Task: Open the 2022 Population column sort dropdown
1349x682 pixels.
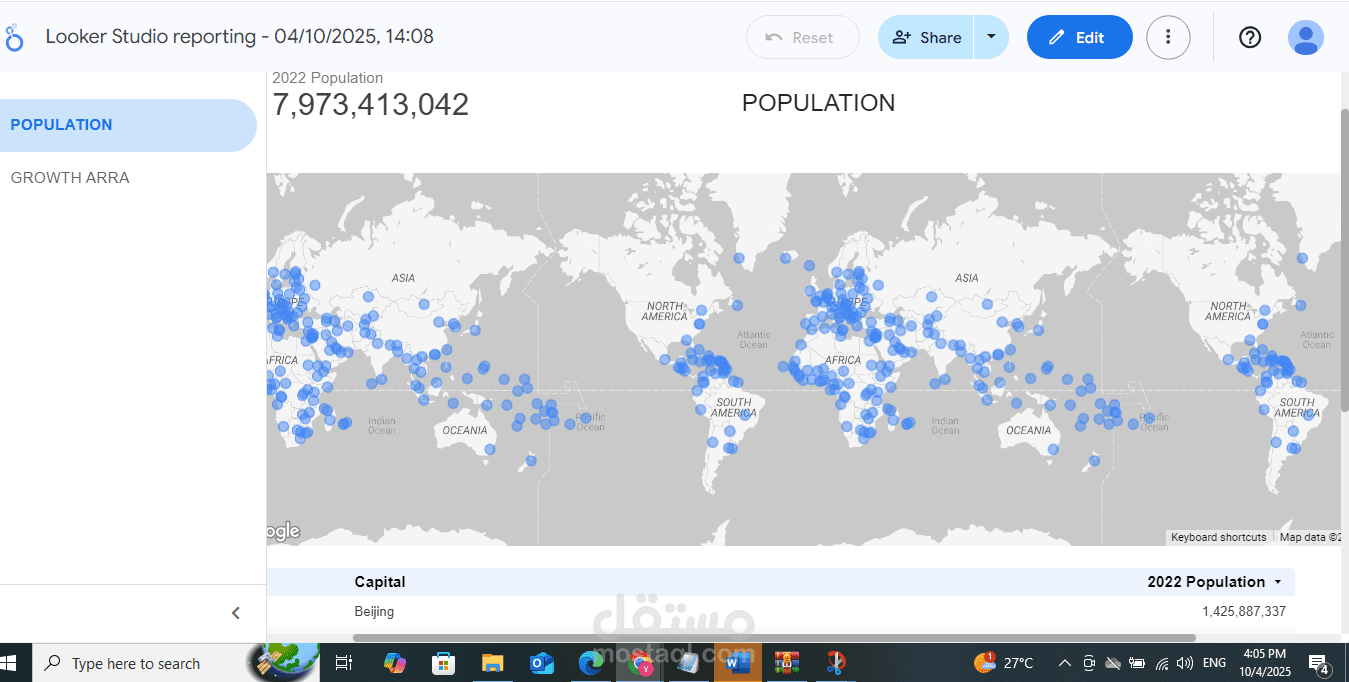Action: (1277, 581)
